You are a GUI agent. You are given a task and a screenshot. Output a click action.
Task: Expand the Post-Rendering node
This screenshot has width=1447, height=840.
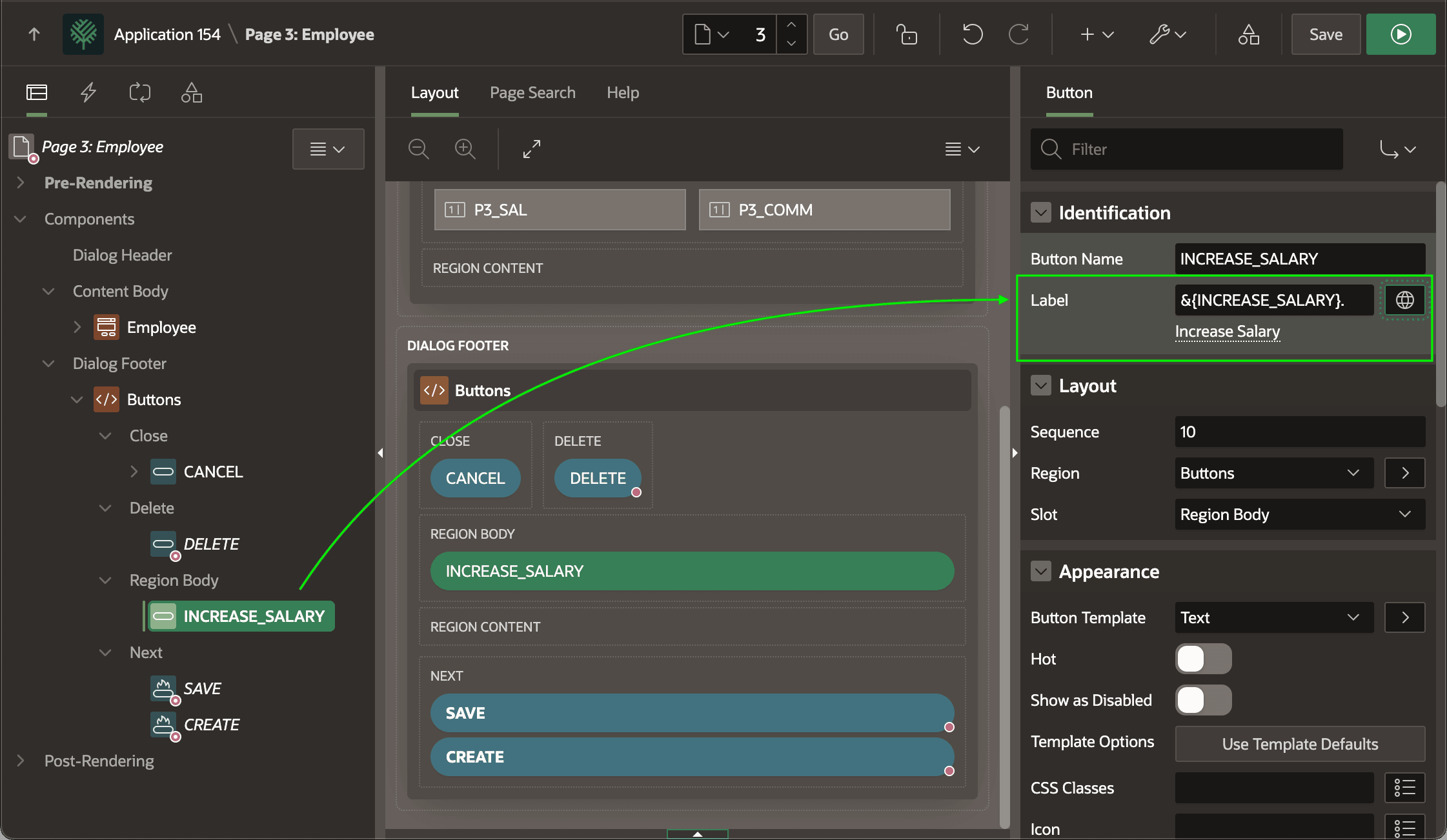point(21,761)
